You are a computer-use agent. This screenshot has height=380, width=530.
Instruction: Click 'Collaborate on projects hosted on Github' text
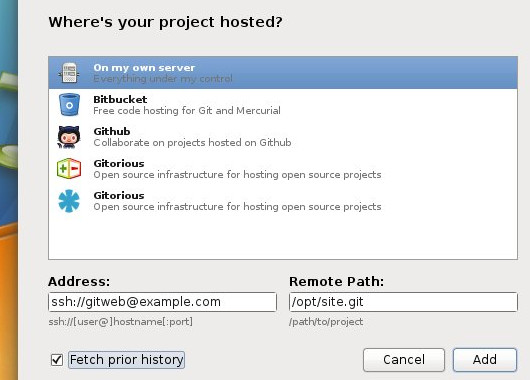click(x=192, y=143)
